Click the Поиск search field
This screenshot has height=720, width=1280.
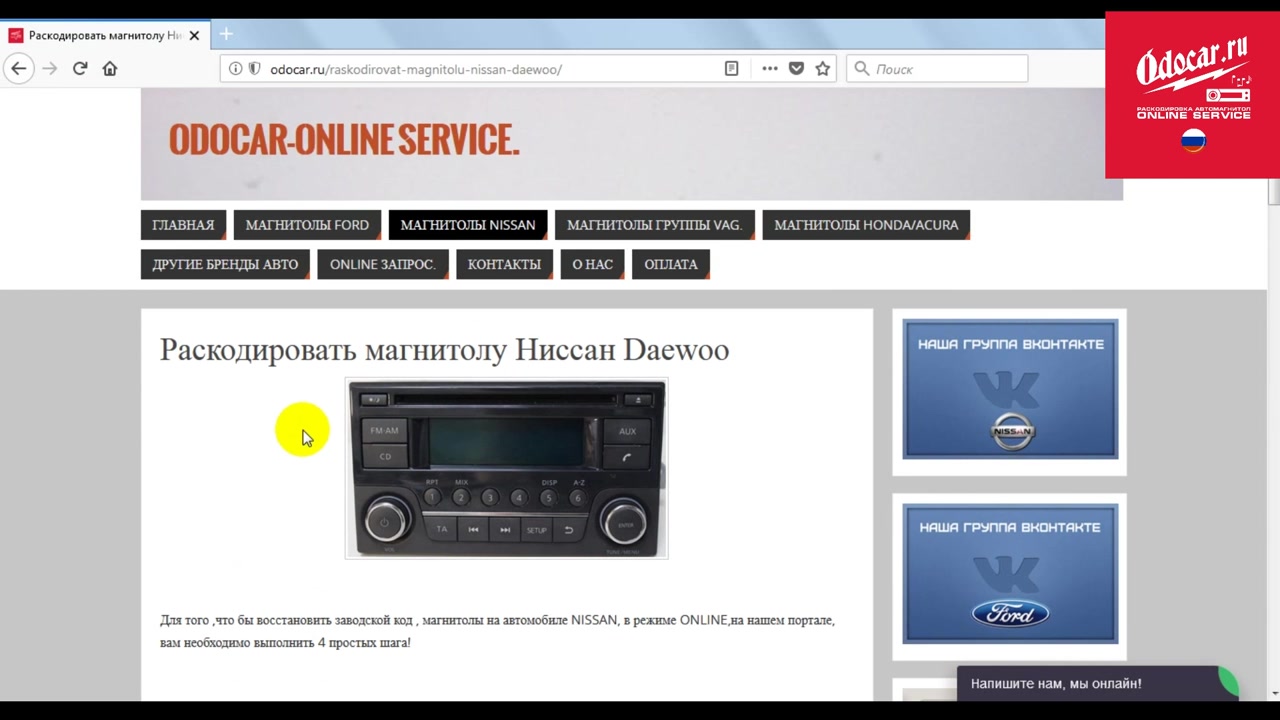937,69
